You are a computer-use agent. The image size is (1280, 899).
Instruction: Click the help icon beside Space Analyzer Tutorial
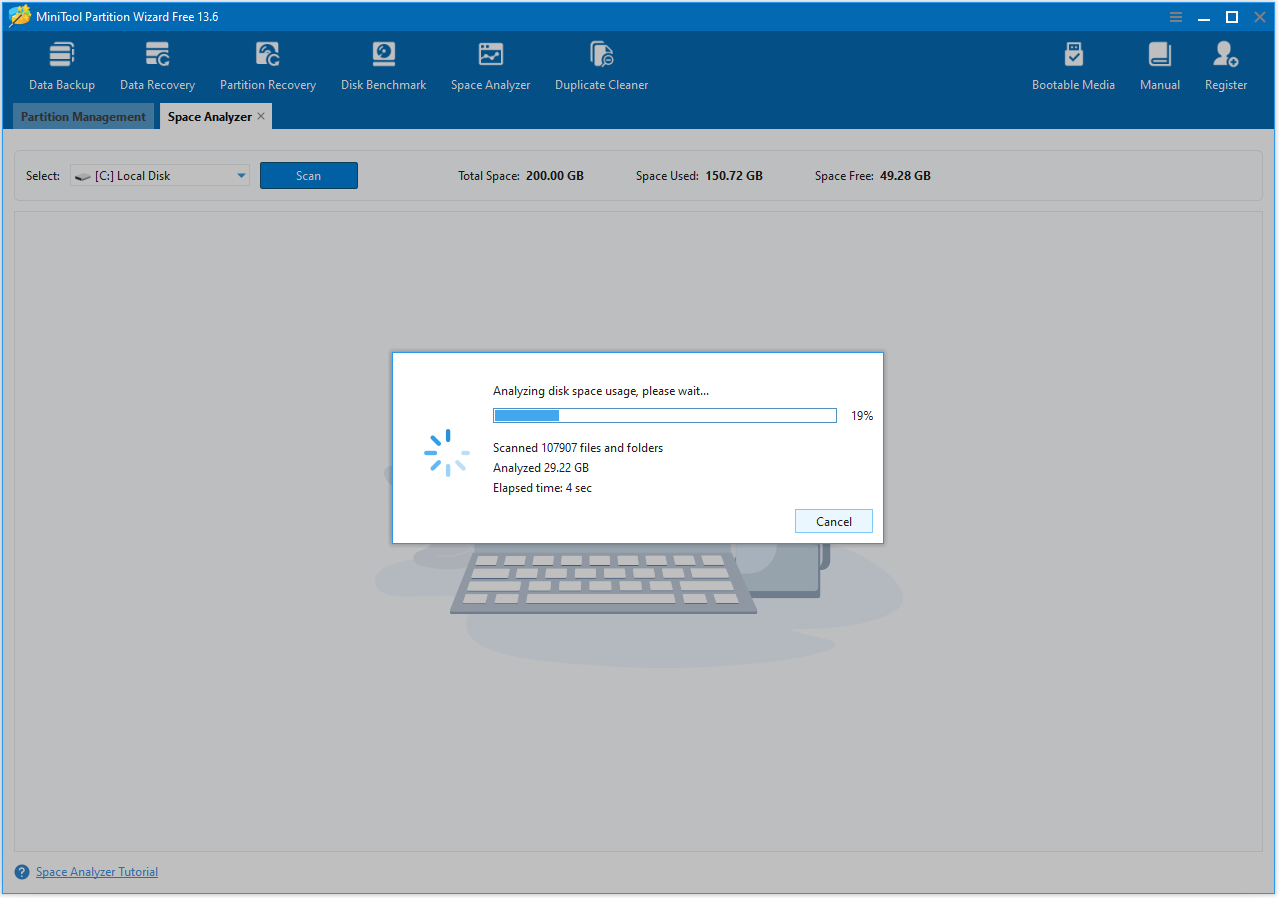point(22,872)
